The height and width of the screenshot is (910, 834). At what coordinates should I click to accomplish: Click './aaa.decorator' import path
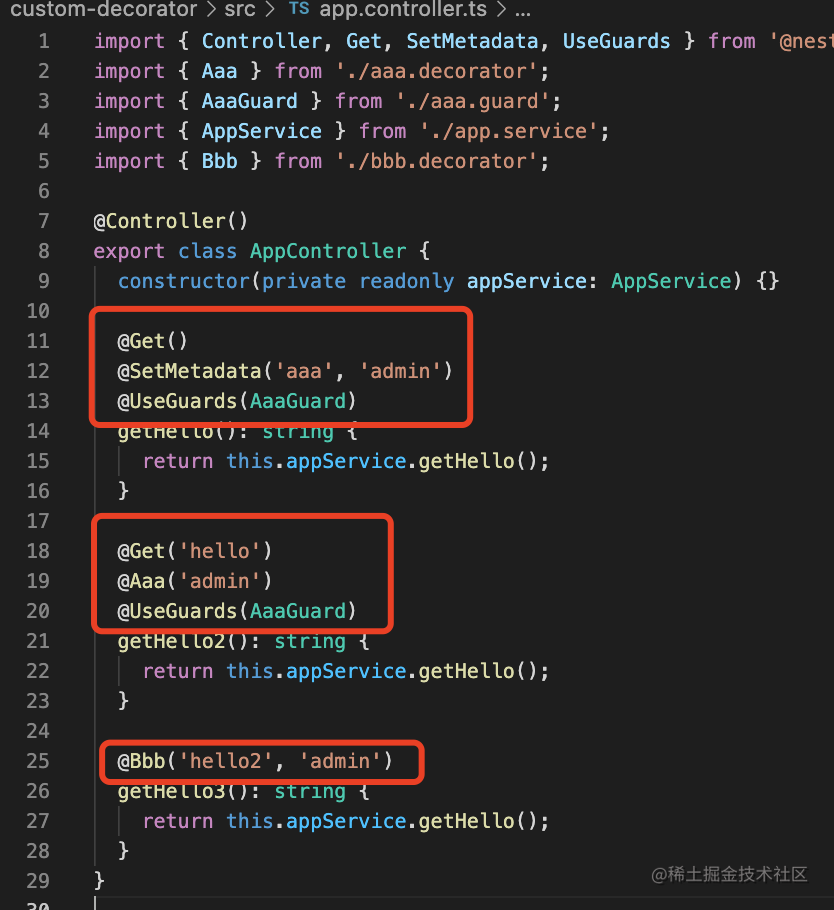(x=437, y=71)
